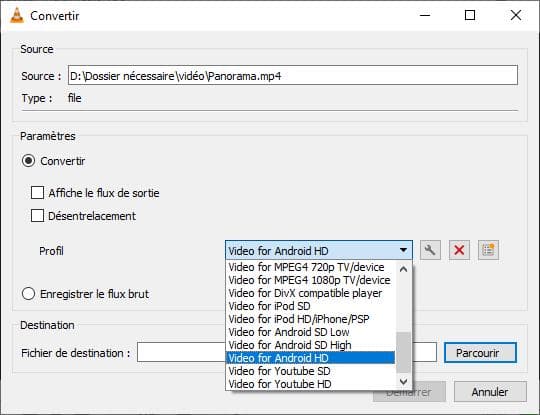Collapse the Profil dropdown arrow
This screenshot has width=540, height=415.
(403, 250)
